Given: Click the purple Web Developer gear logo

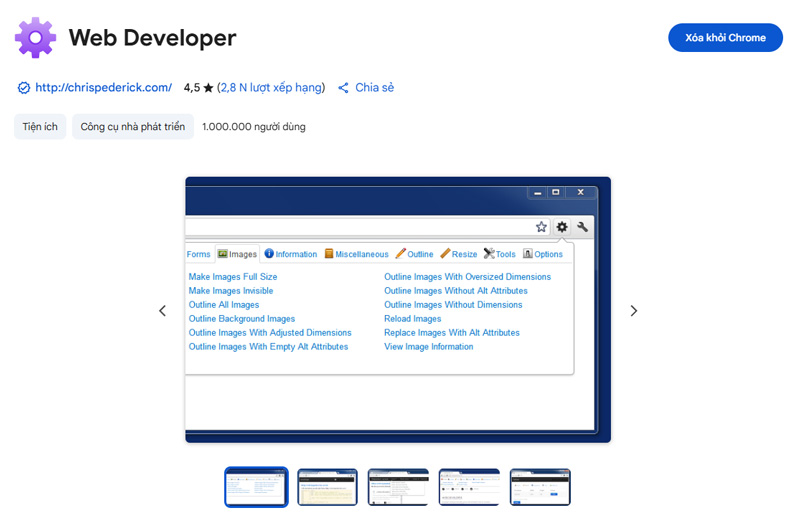Looking at the screenshot, I should pos(35,38).
